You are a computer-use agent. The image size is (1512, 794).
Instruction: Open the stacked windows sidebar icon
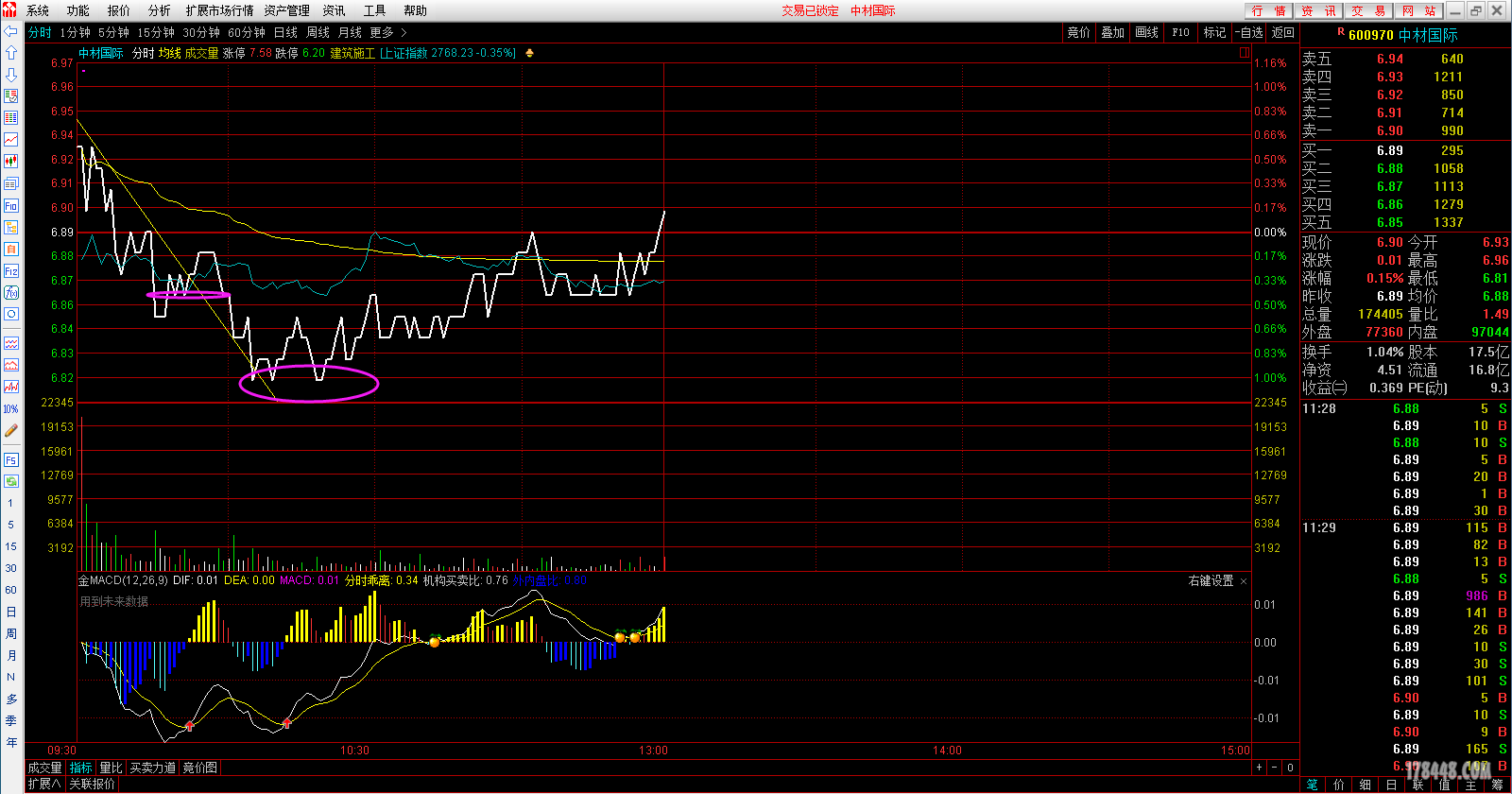[11, 183]
